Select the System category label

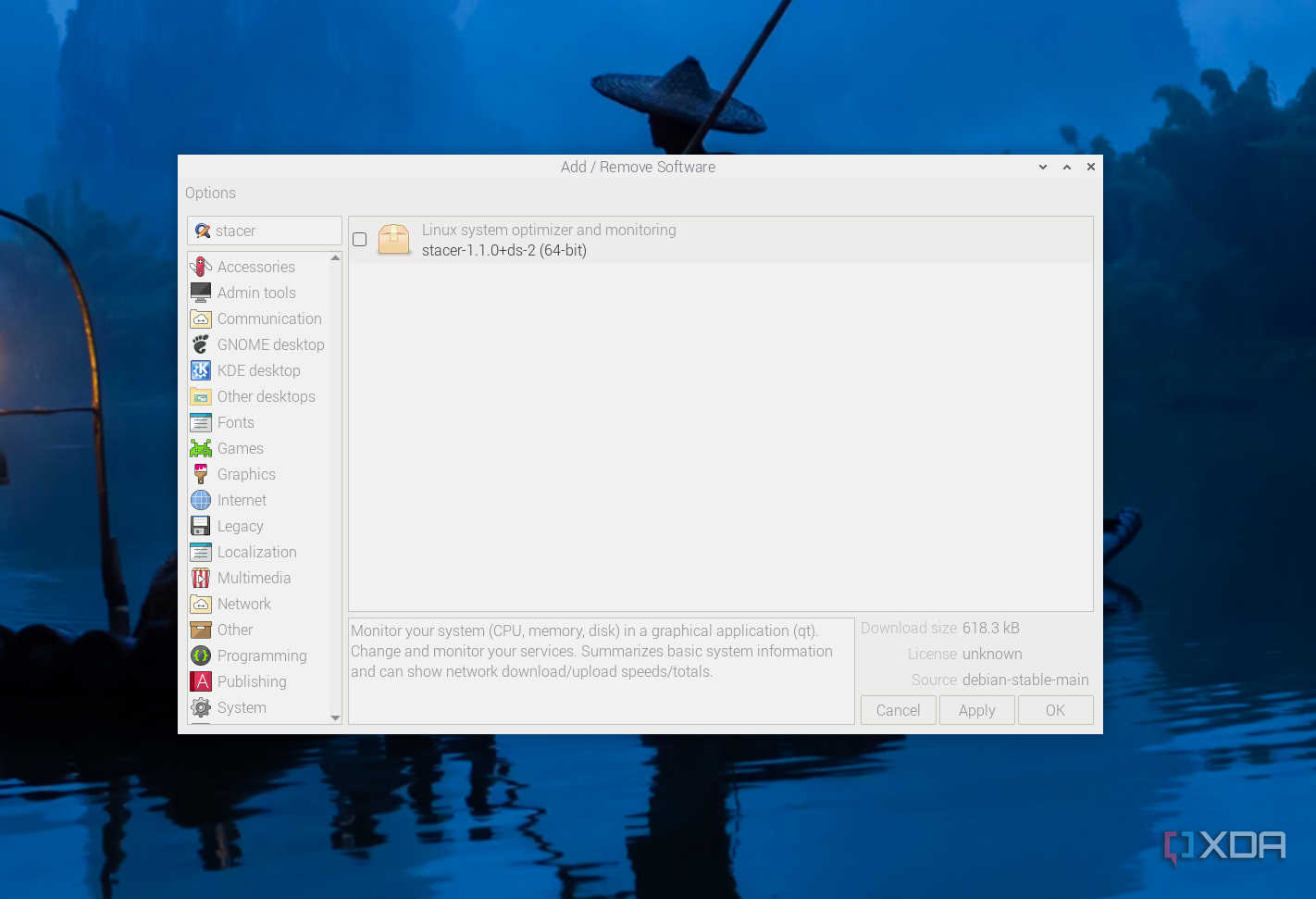(x=242, y=707)
